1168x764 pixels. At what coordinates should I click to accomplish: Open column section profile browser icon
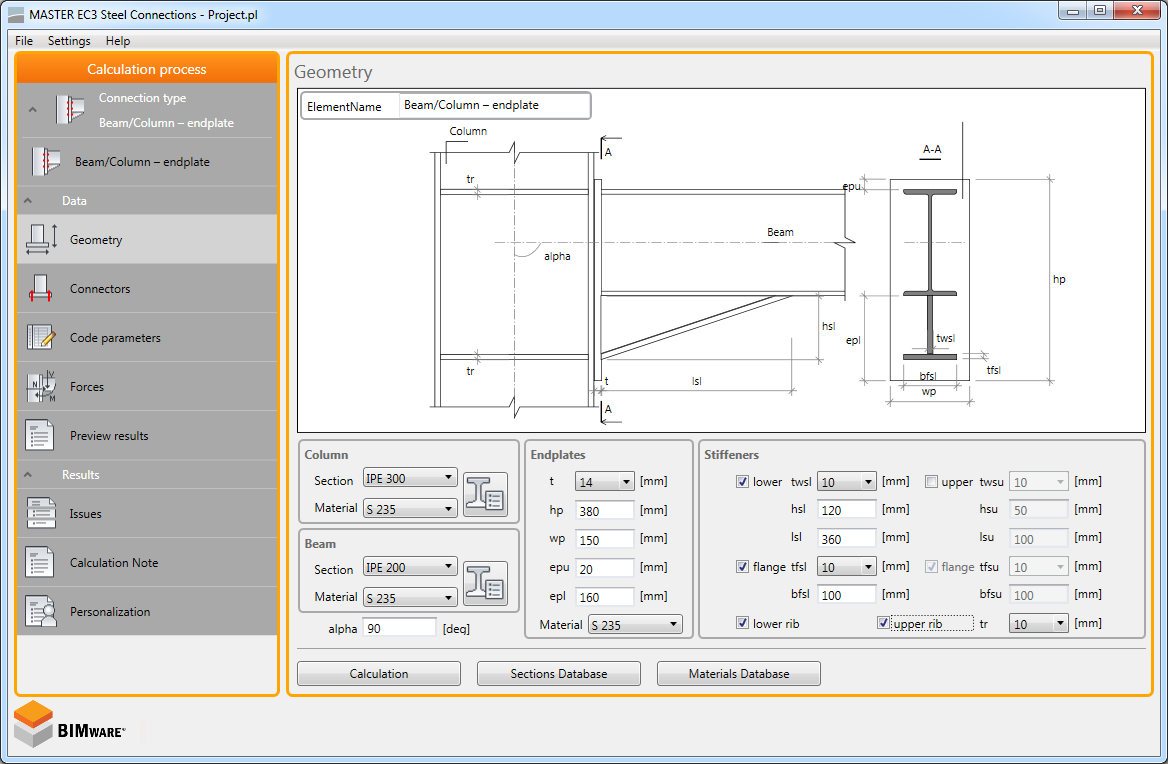click(x=485, y=494)
